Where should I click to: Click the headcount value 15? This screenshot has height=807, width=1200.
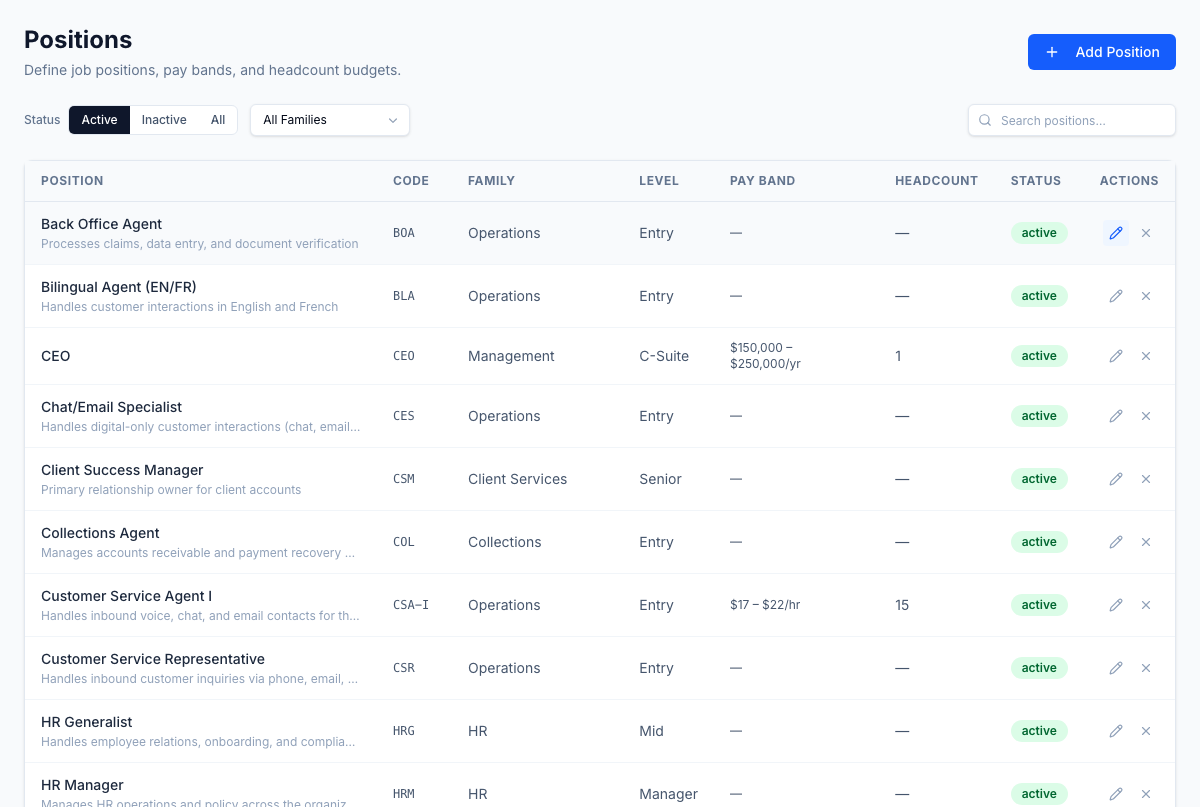pyautogui.click(x=902, y=605)
